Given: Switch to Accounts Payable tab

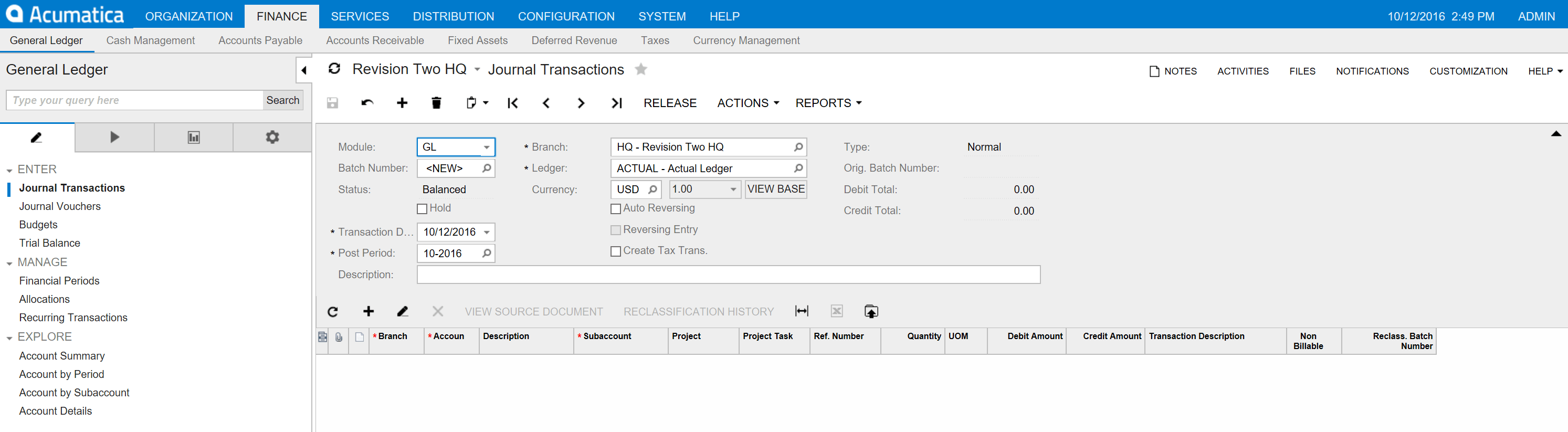Looking at the screenshot, I should (260, 41).
